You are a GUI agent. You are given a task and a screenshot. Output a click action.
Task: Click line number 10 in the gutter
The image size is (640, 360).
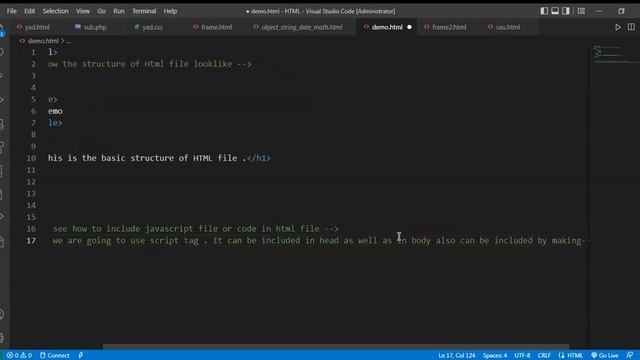tap(31, 158)
